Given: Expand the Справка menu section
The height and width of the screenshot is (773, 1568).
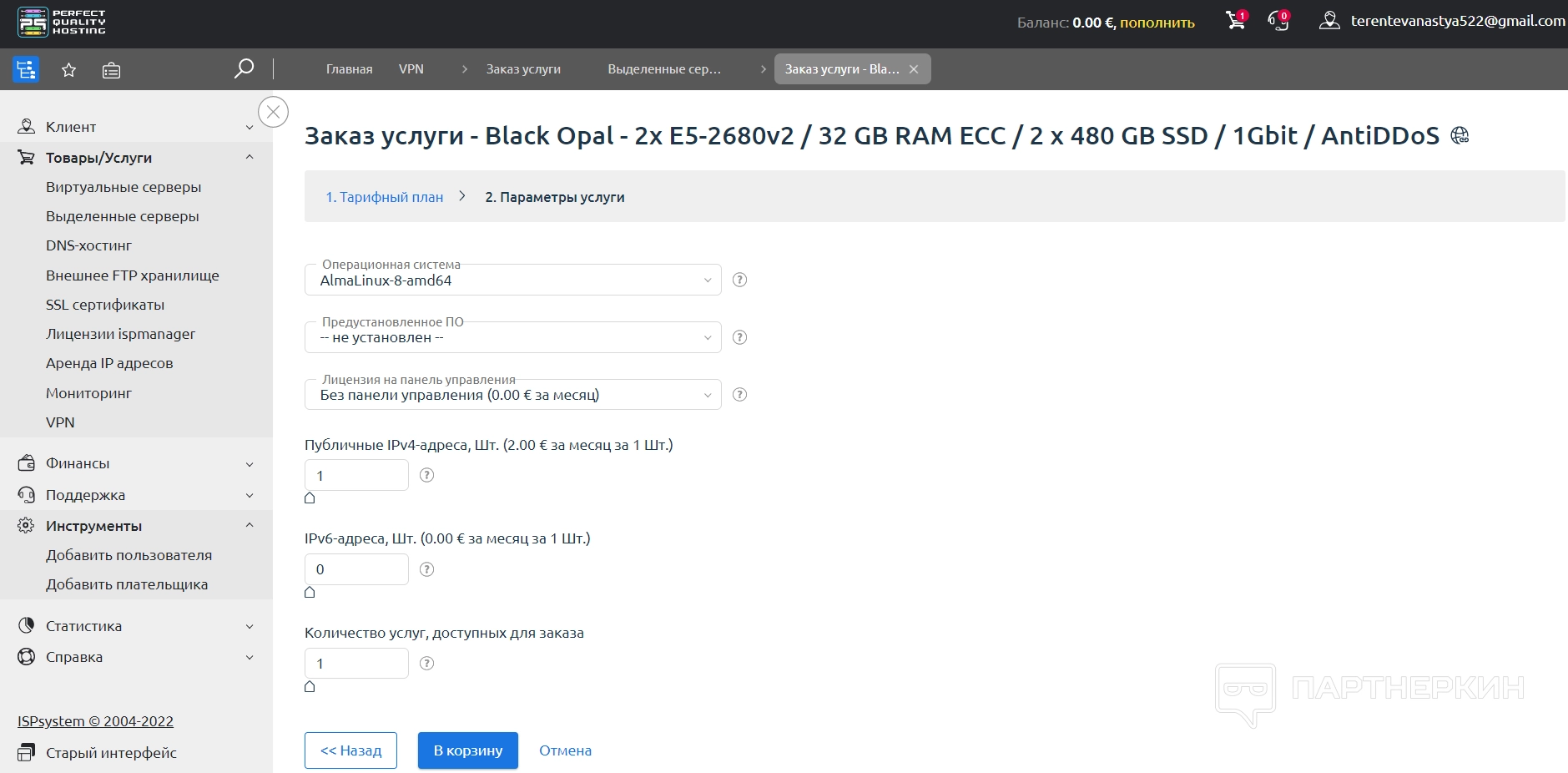Looking at the screenshot, I should pyautogui.click(x=136, y=657).
